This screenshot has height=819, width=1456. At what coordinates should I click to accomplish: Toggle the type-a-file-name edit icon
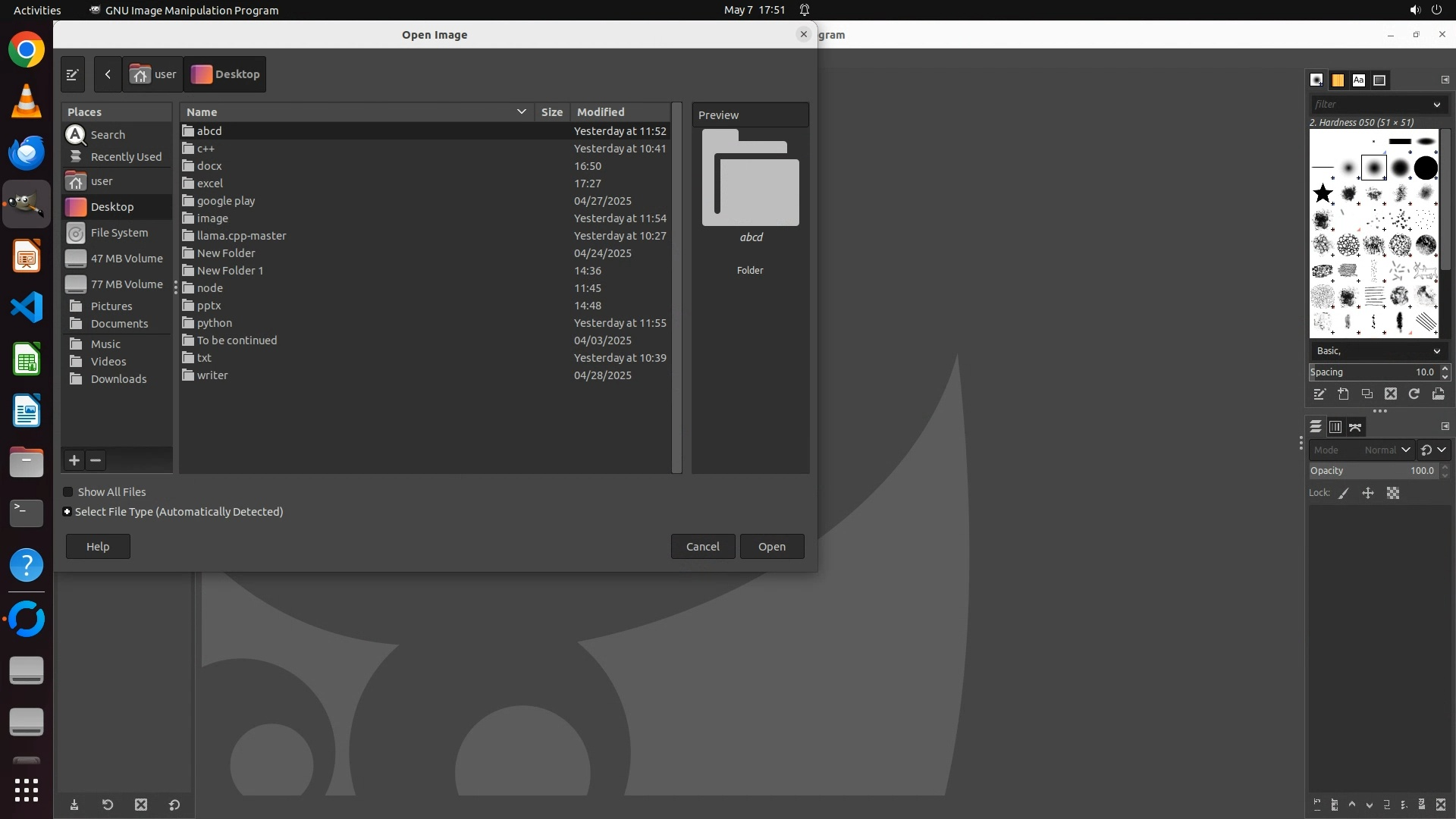[x=73, y=74]
